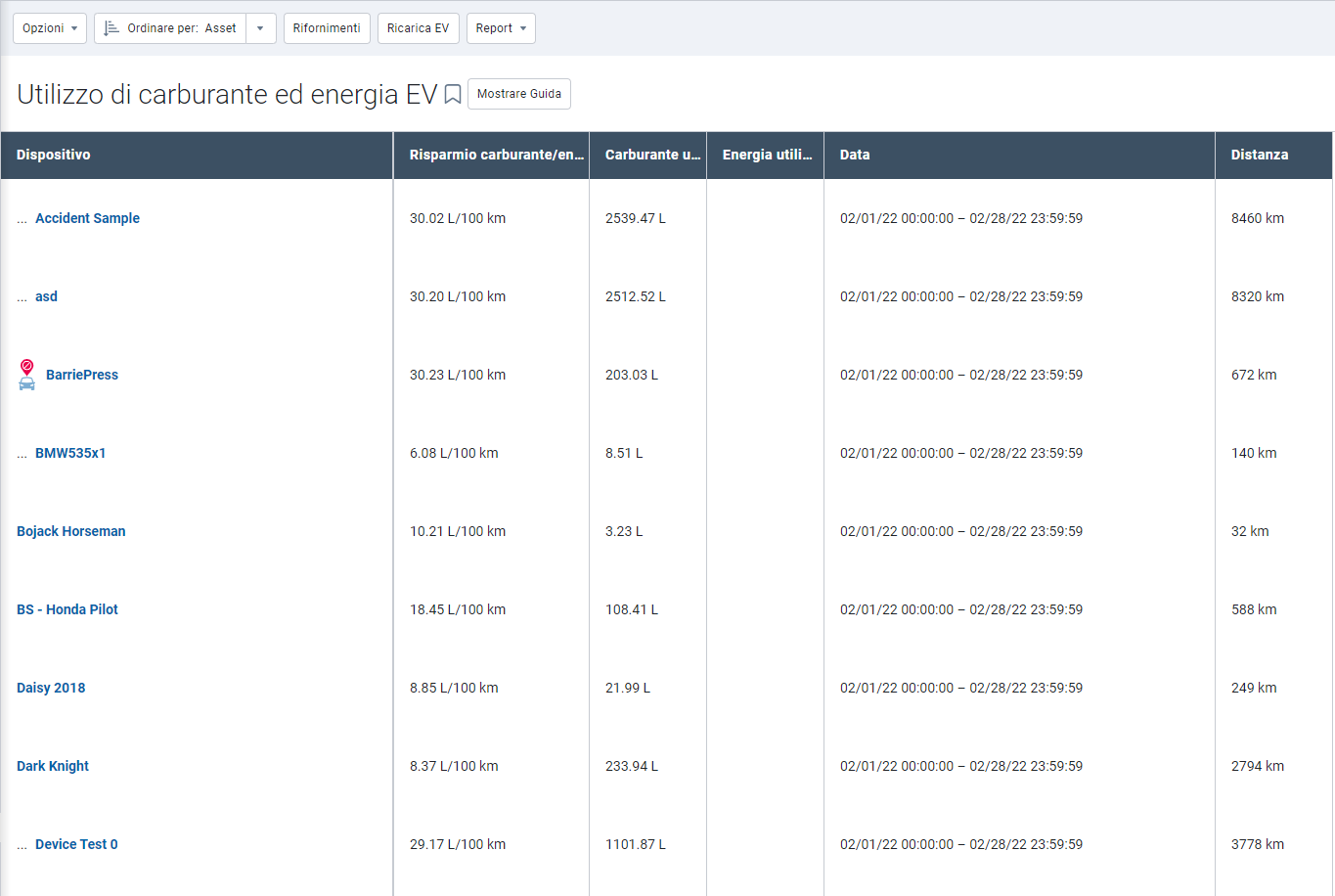Click the Ricarica EV button

click(x=418, y=27)
